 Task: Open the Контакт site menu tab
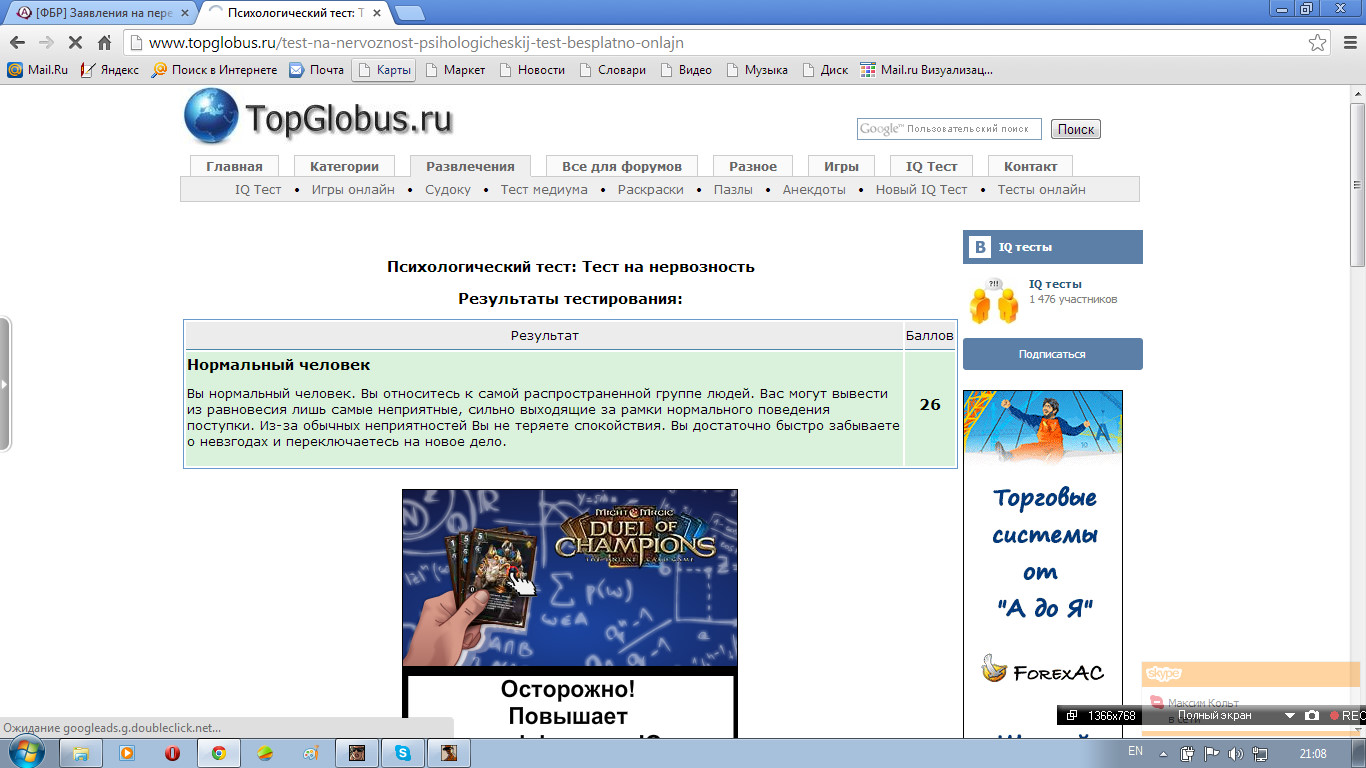coord(1030,166)
